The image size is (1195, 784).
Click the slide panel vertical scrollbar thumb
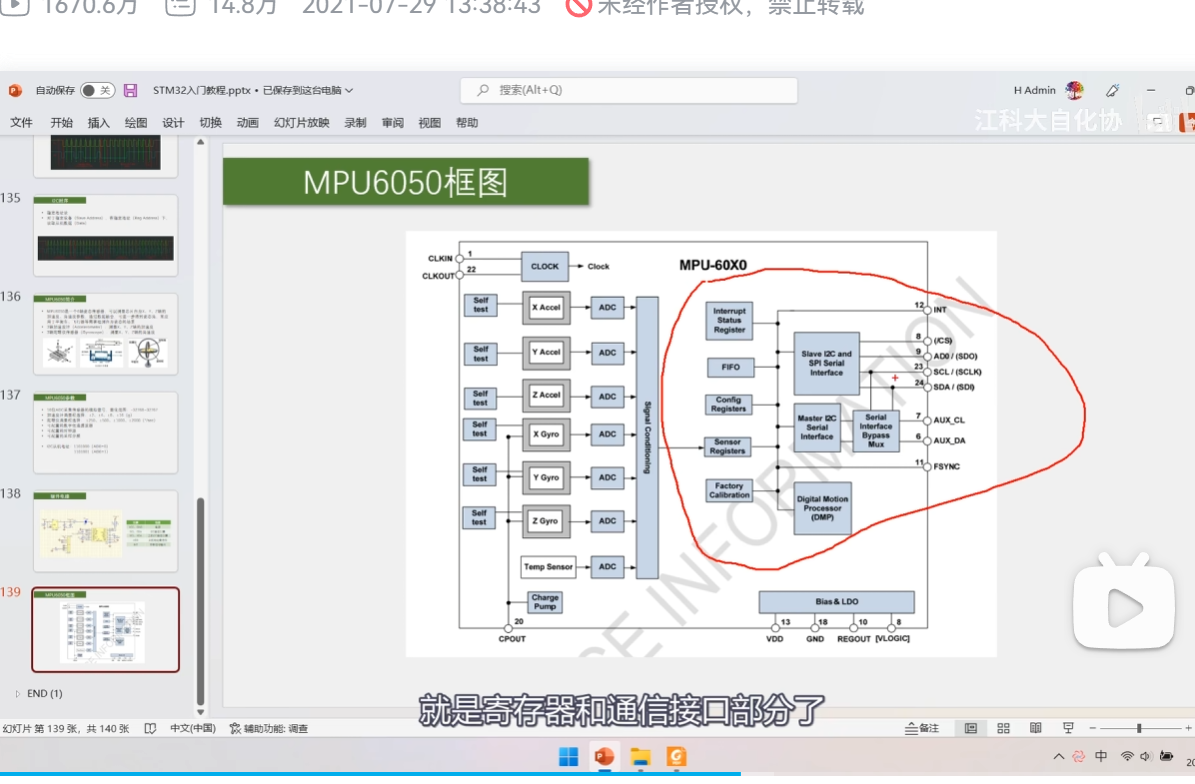click(x=200, y=600)
